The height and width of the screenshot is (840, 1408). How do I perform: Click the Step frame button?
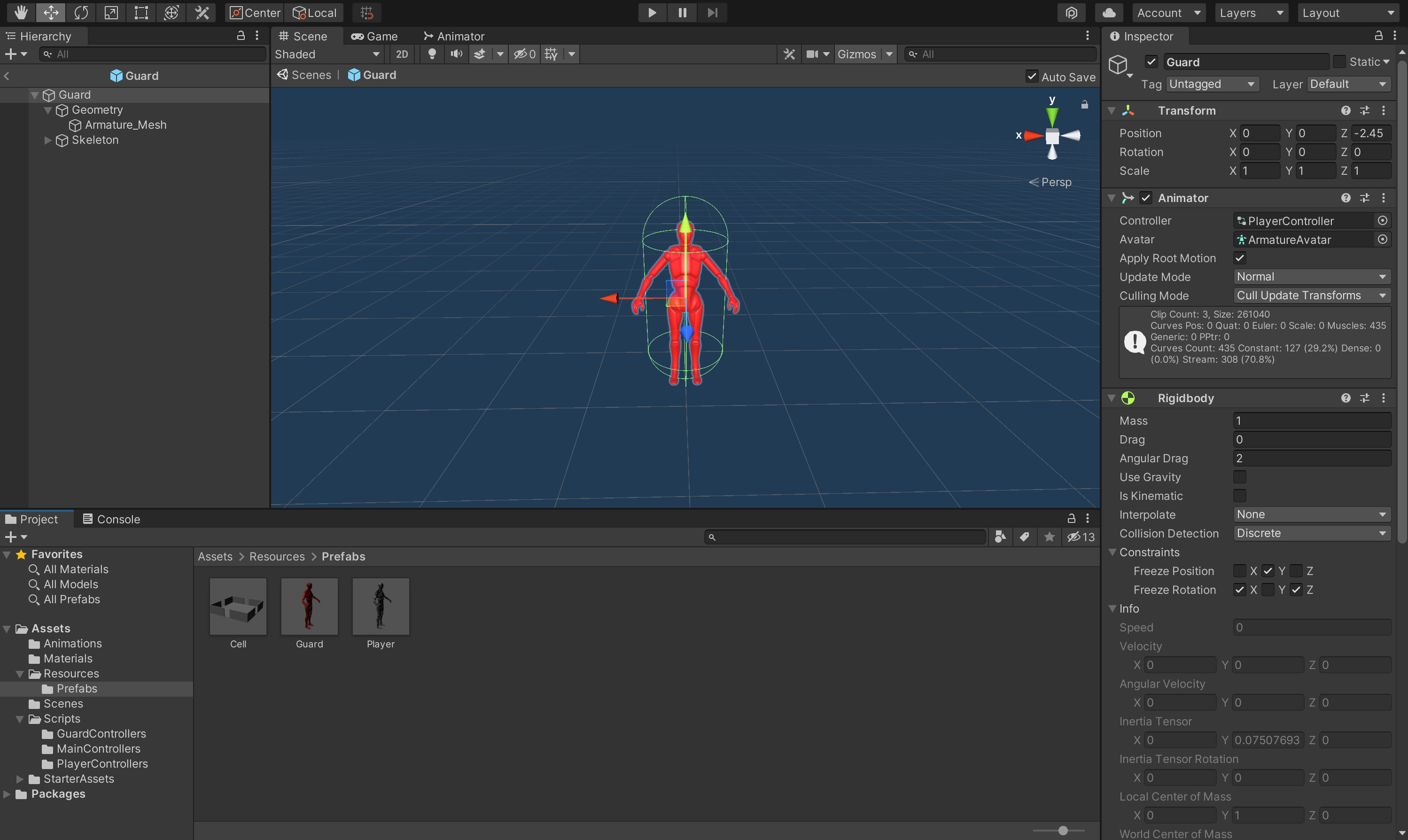coord(713,13)
